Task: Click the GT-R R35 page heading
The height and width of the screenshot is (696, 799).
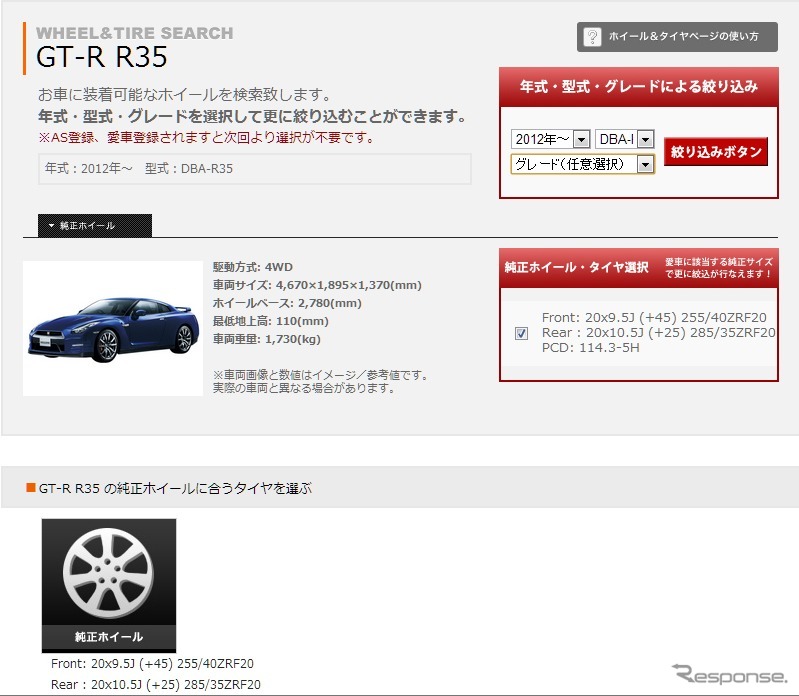Action: (101, 57)
